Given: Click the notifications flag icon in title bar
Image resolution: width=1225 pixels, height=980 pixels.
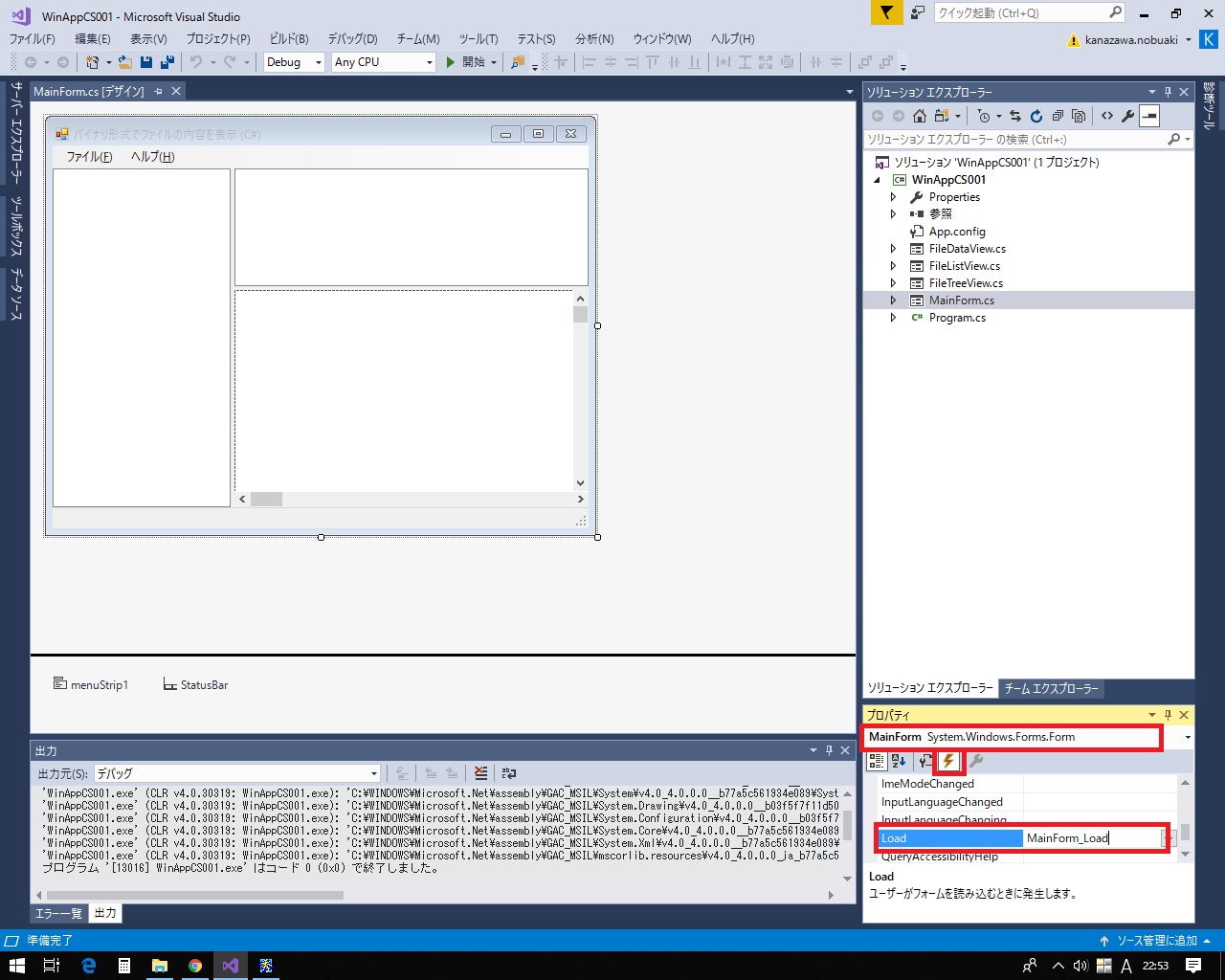Looking at the screenshot, I should [887, 12].
